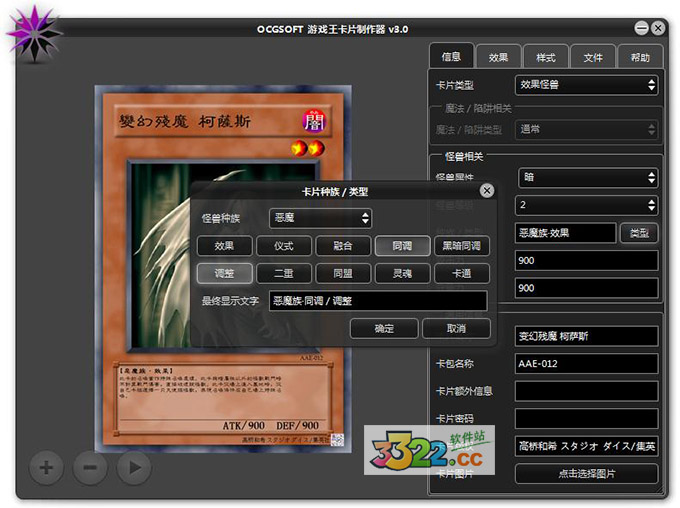680x508 pixels.
Task: Click the zoom out minus button
Action: tap(90, 468)
